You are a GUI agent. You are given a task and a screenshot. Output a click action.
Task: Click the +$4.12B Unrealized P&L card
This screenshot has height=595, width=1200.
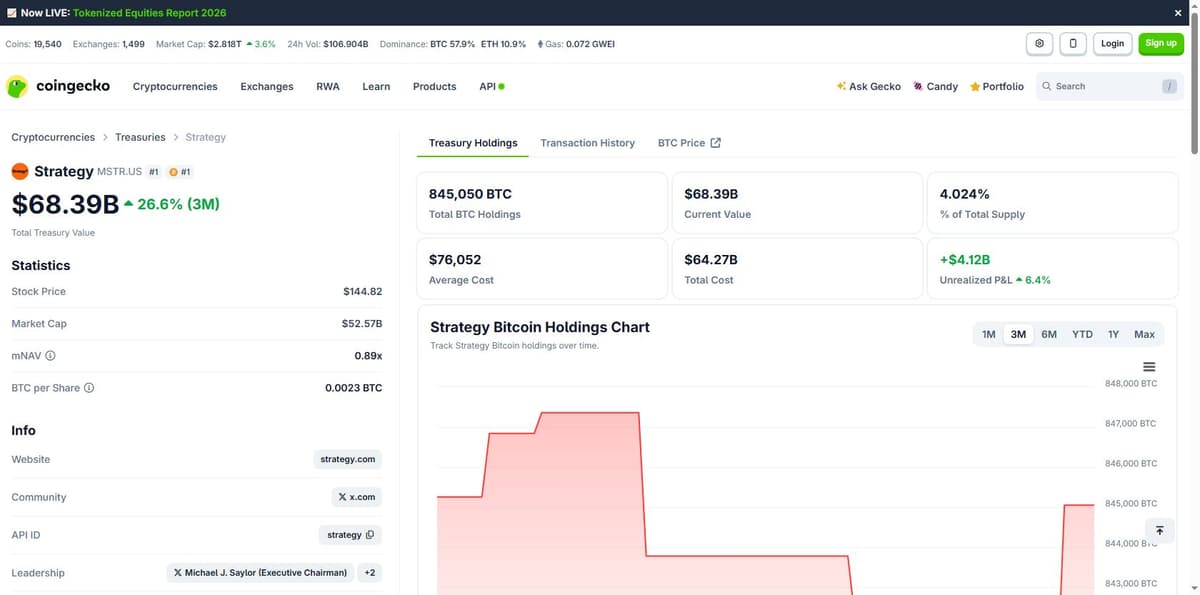point(1053,268)
